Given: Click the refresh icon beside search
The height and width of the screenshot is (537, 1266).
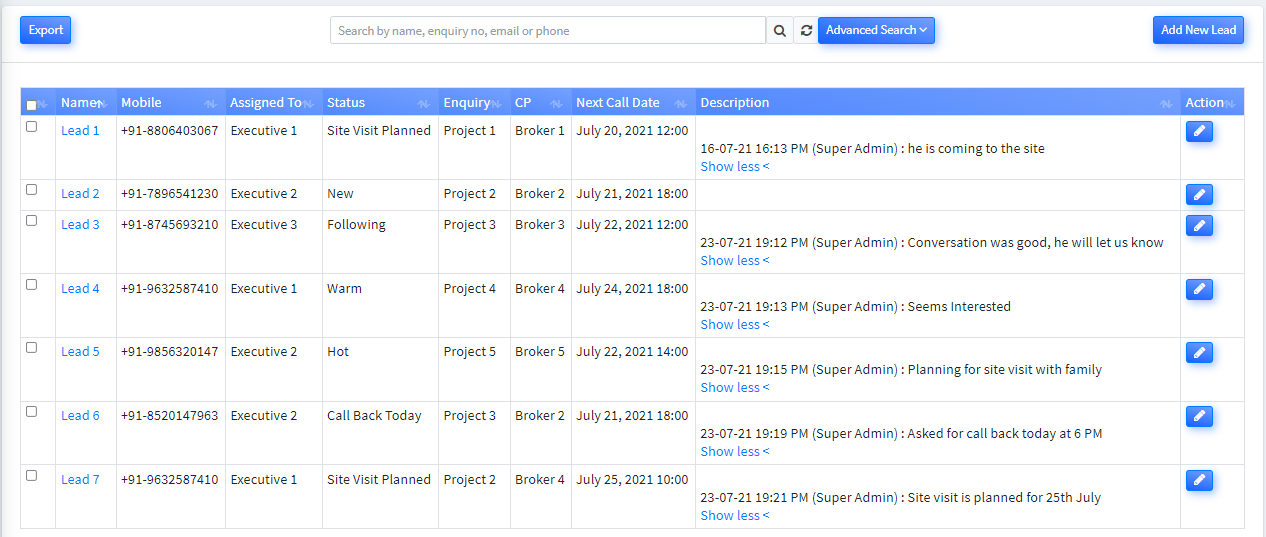Looking at the screenshot, I should click(806, 31).
